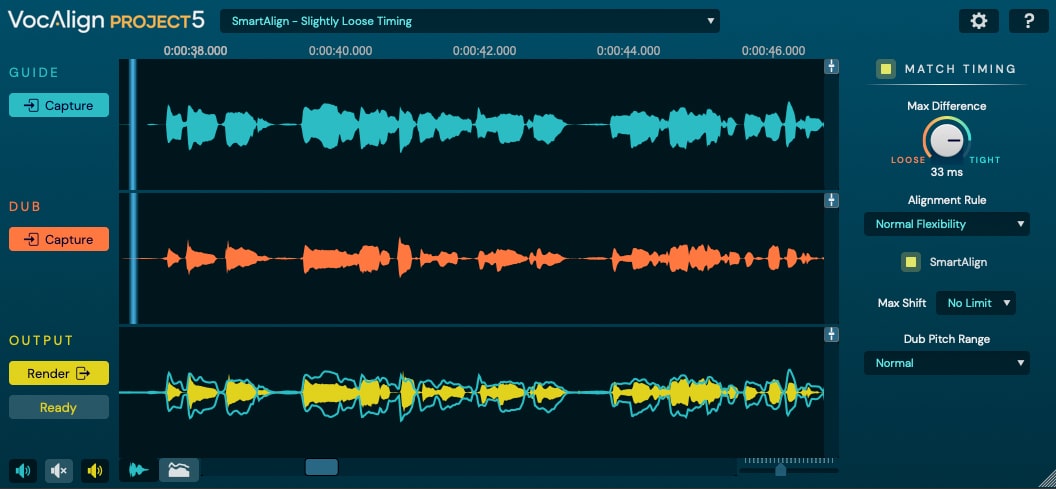
Task: Select the pitch contour display view icon
Action: click(179, 469)
